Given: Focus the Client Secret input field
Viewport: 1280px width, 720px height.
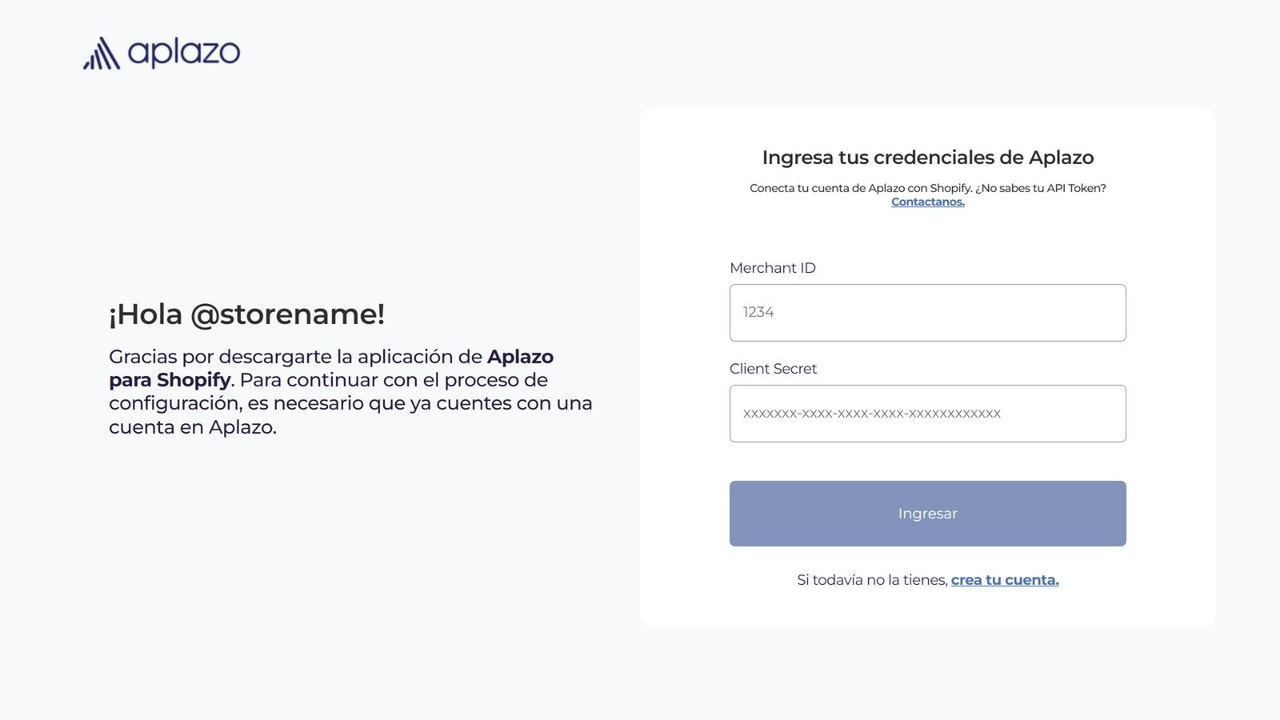Looking at the screenshot, I should tap(927, 413).
